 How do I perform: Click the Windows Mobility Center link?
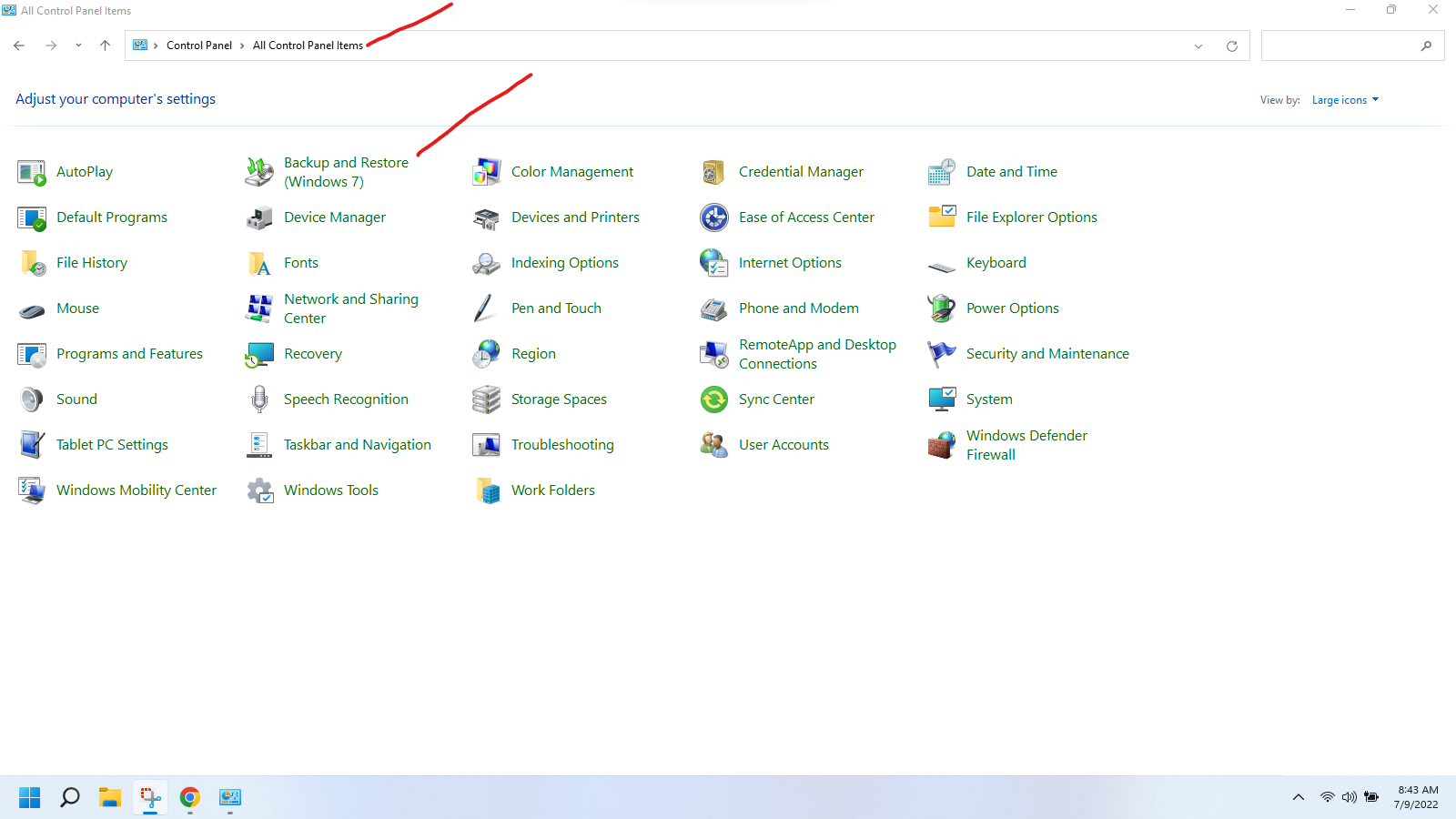(136, 490)
